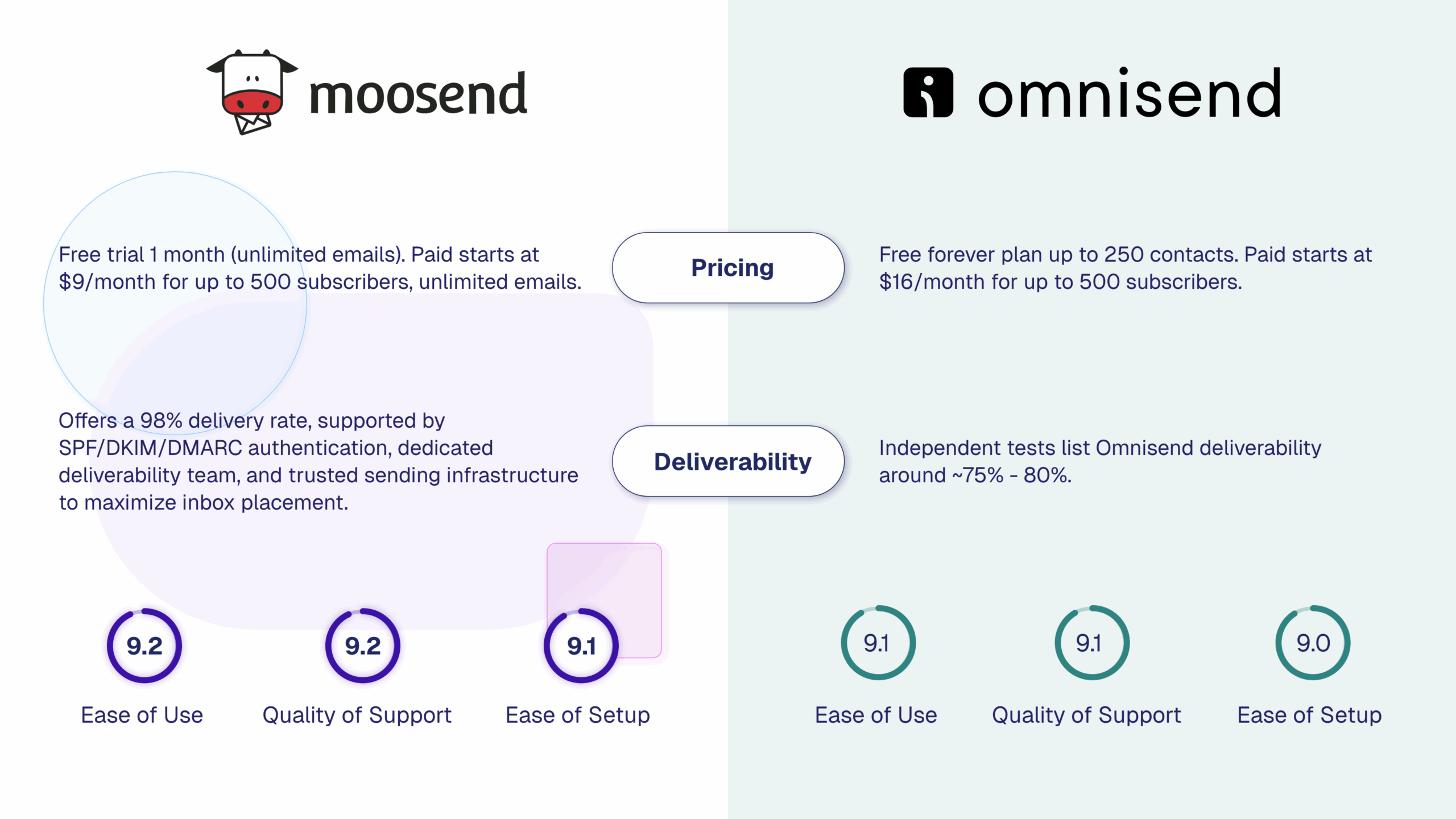Click Omnisend's 9.0 Ease of Setup score ring
This screenshot has height=819, width=1456.
[1313, 643]
